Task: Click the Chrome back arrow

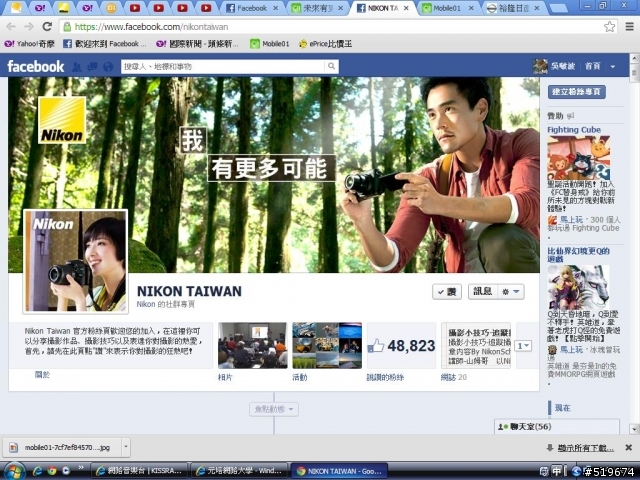Action: (11, 27)
